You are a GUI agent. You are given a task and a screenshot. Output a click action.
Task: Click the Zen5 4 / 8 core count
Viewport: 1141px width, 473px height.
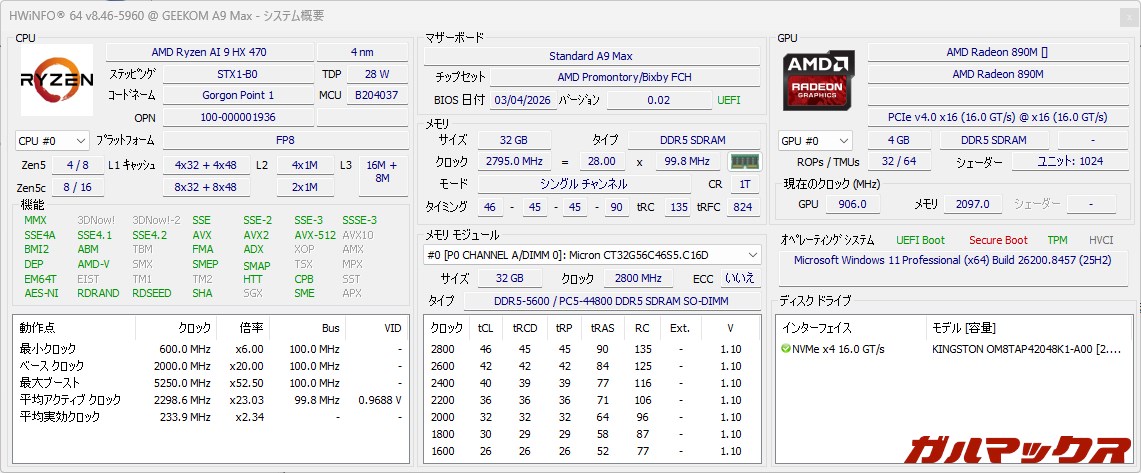[77, 165]
